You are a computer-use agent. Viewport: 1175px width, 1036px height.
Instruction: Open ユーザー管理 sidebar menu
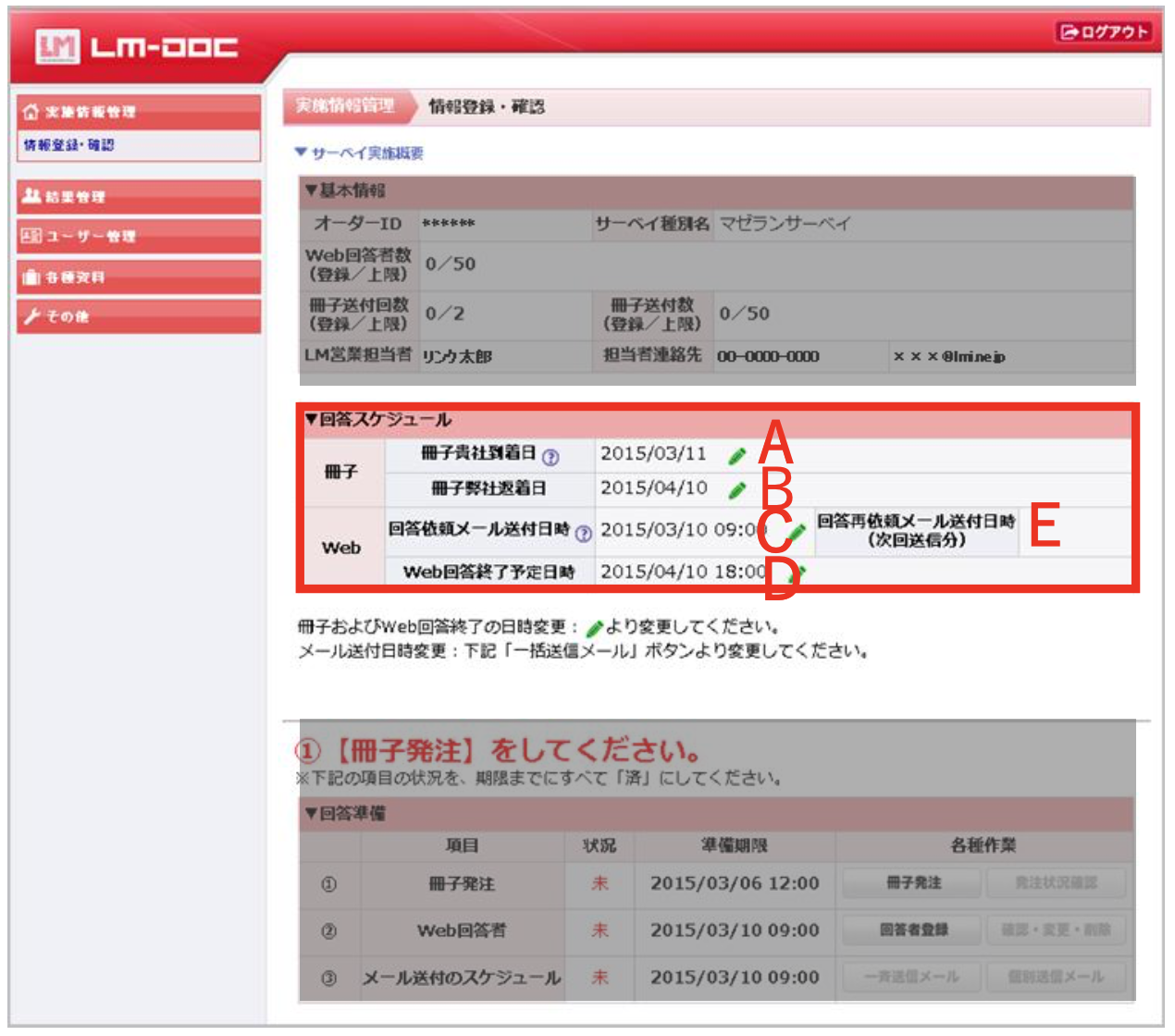(x=139, y=236)
